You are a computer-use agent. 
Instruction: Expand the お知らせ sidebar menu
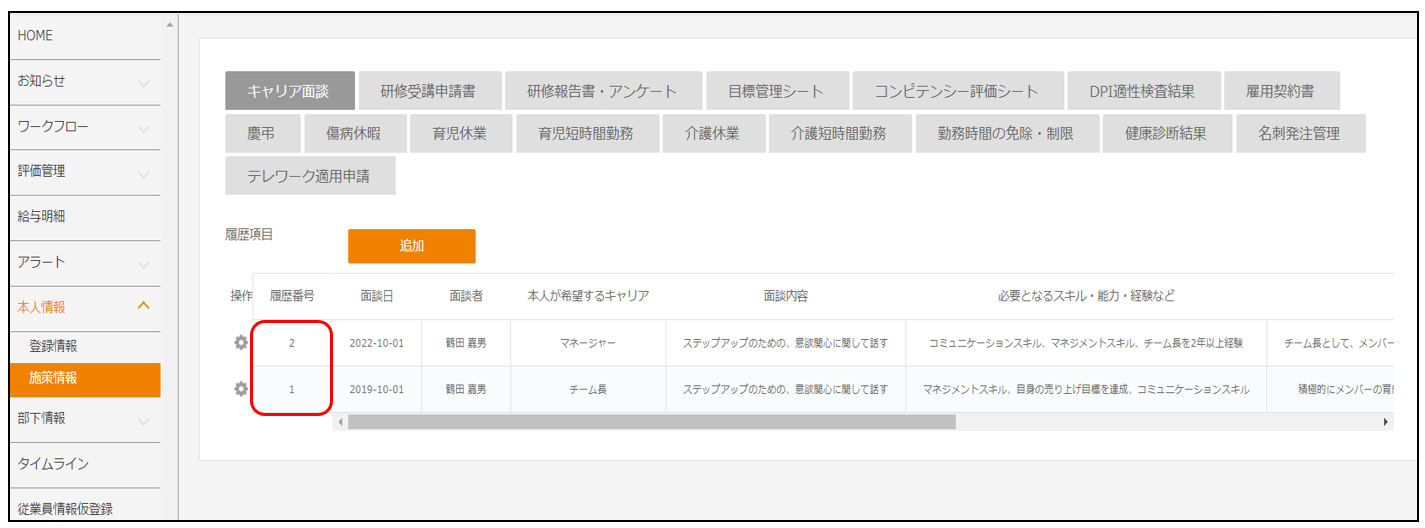pyautogui.click(x=143, y=82)
